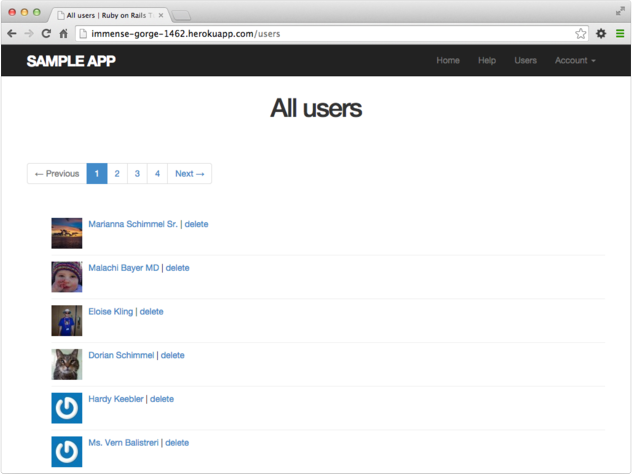Expand the Account dropdown menu
This screenshot has height=474, width=632.
click(x=575, y=60)
